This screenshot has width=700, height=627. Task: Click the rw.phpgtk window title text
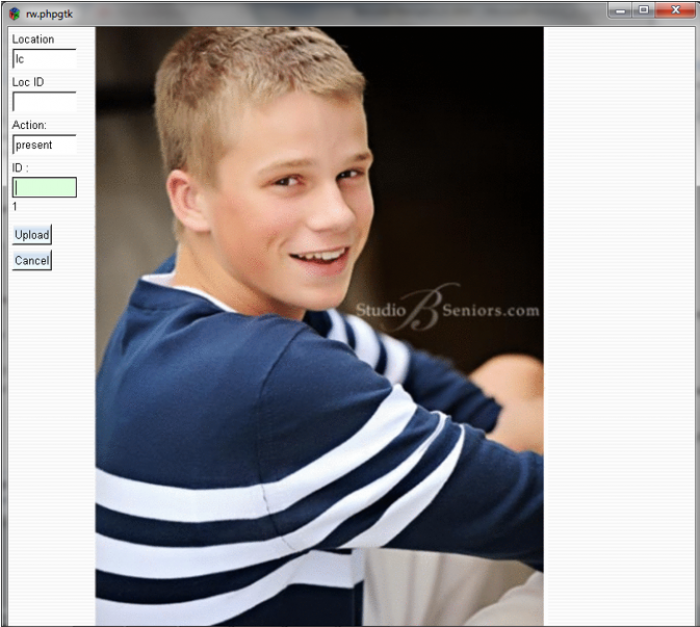click(x=49, y=14)
